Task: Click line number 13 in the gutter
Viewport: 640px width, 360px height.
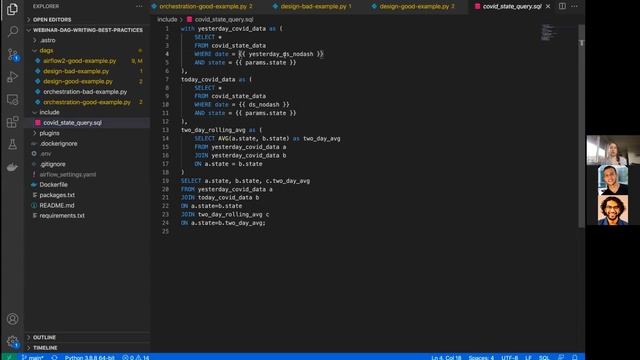Action: tap(165, 130)
